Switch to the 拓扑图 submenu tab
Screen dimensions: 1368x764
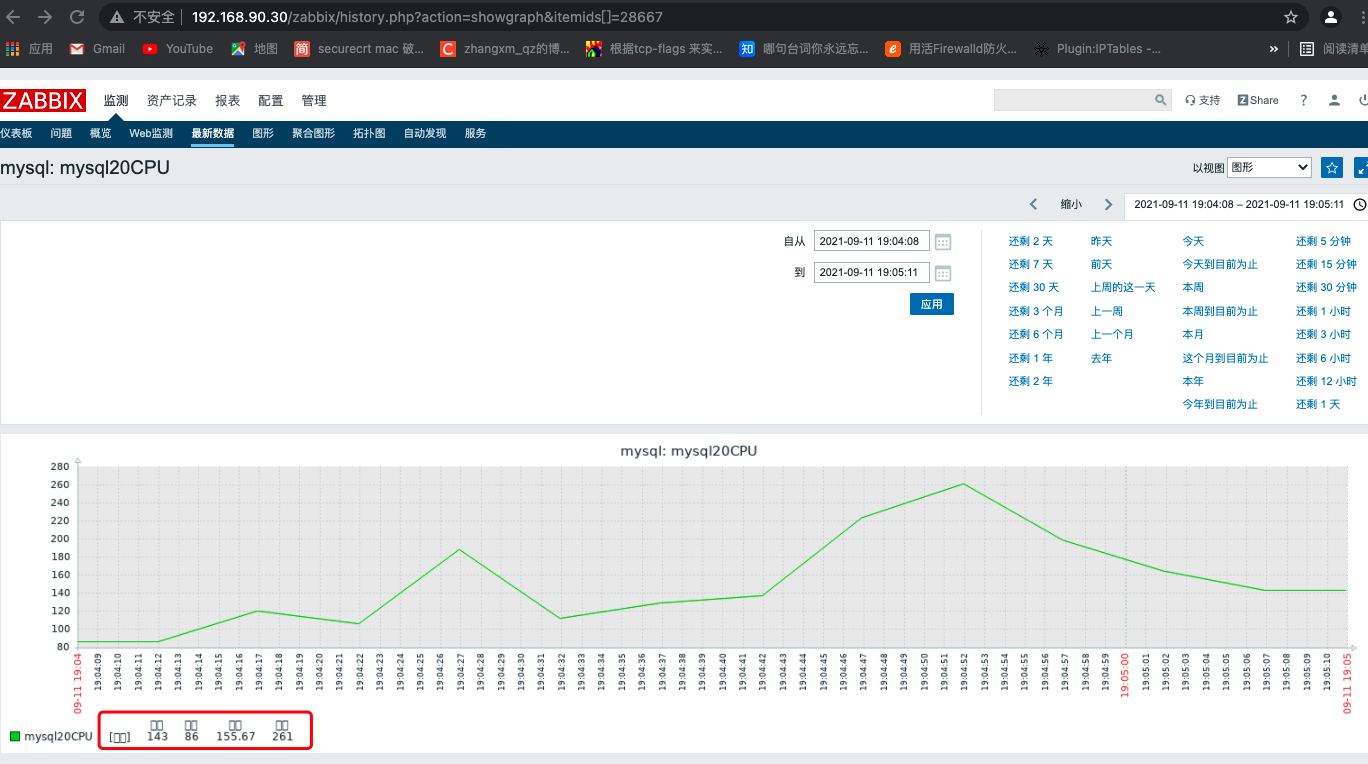[x=369, y=133]
